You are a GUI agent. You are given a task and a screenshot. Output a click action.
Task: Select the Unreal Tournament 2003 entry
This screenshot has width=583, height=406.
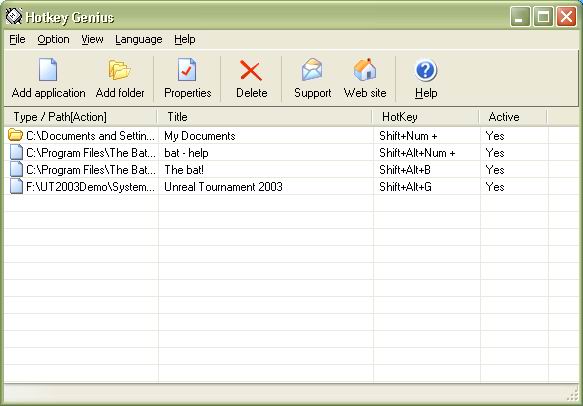223,187
